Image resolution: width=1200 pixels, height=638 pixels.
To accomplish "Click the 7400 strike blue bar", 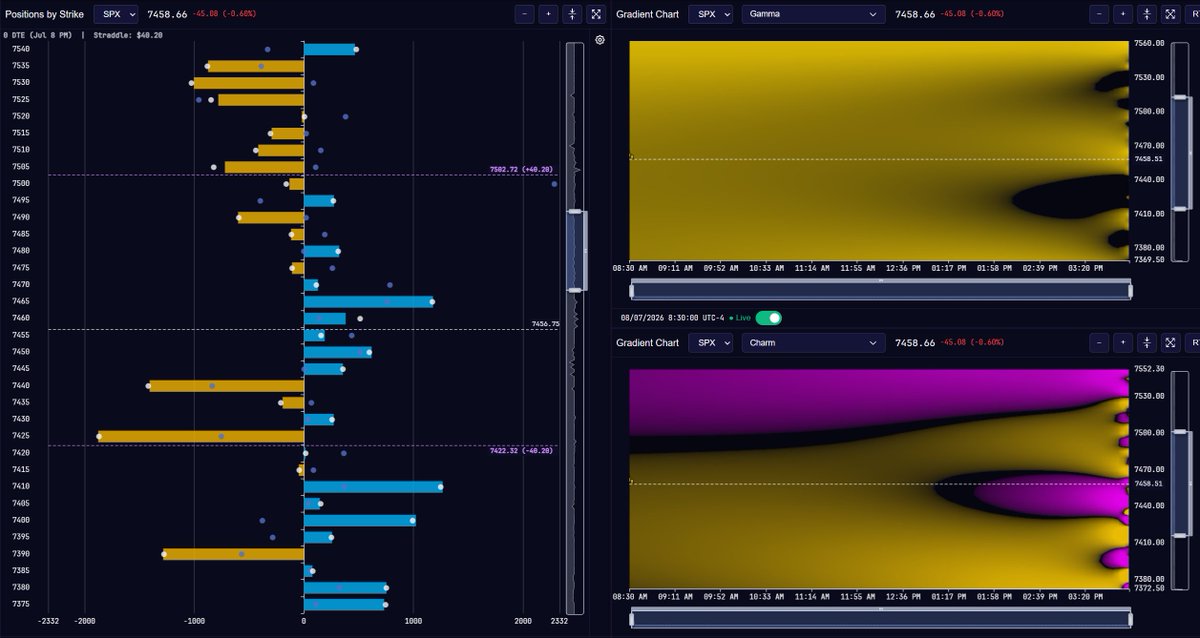I will [x=359, y=520].
